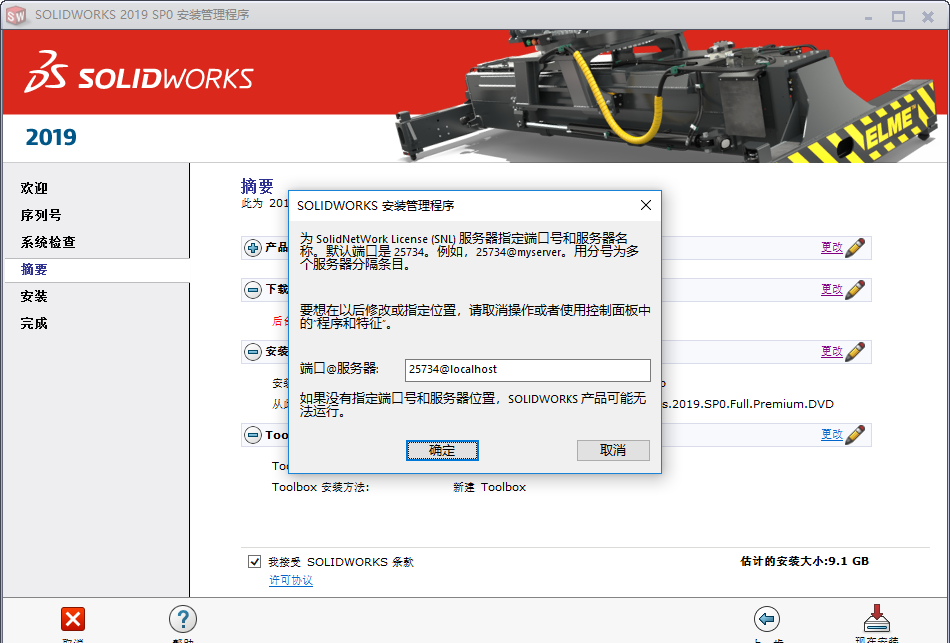
Task: Select 欢迎 in the left sidebar
Action: click(x=34, y=188)
